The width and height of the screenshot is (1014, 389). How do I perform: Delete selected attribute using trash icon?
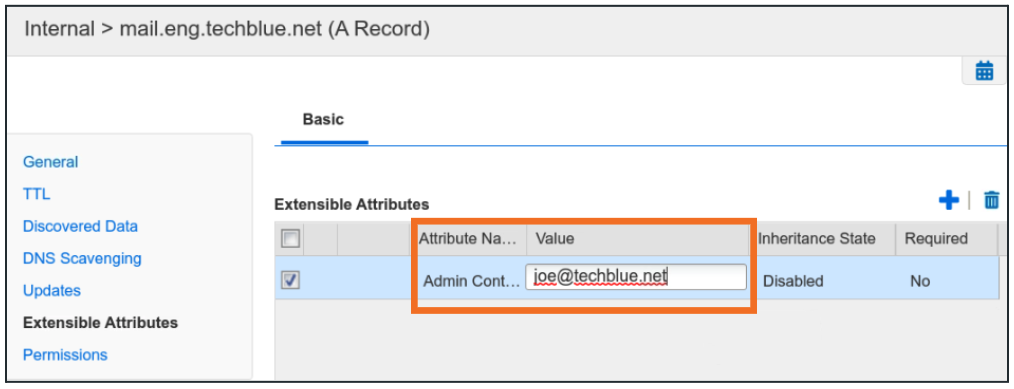point(991,200)
